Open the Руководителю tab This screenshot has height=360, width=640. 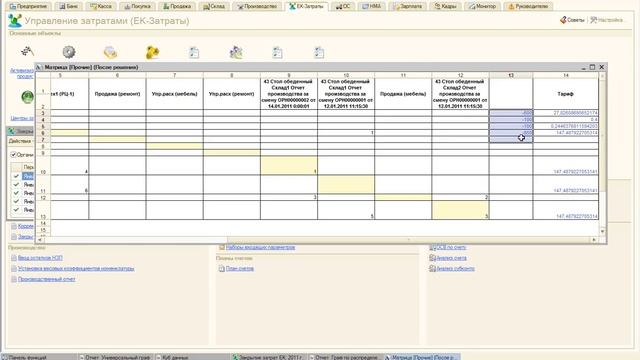(528, 6)
